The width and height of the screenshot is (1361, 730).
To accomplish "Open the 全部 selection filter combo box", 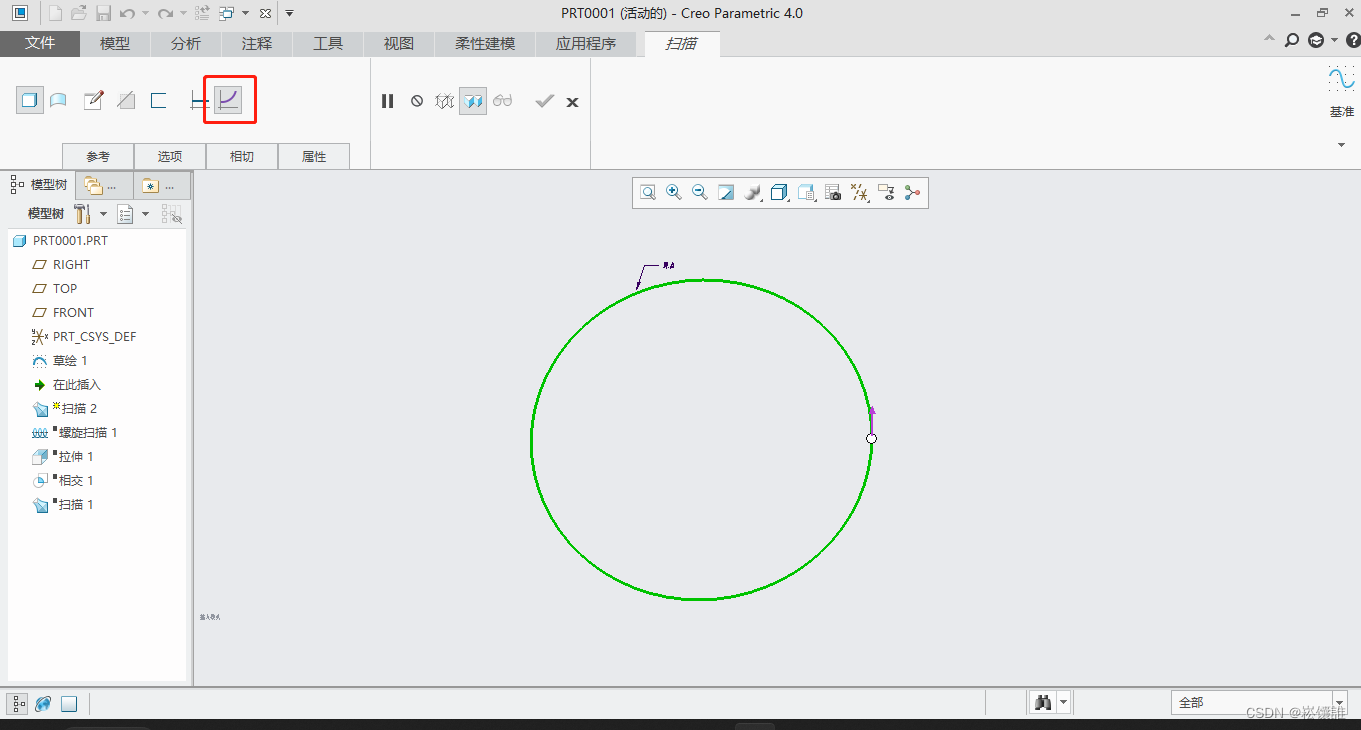I will click(1258, 703).
